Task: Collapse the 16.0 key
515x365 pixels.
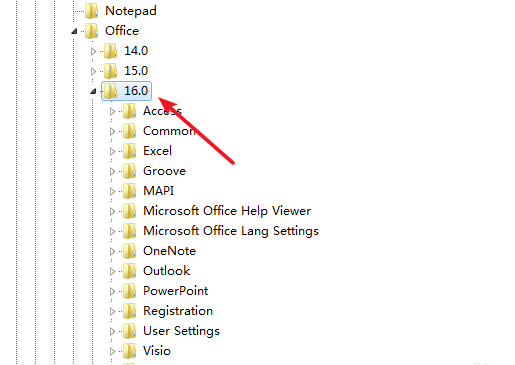Action: pos(93,91)
